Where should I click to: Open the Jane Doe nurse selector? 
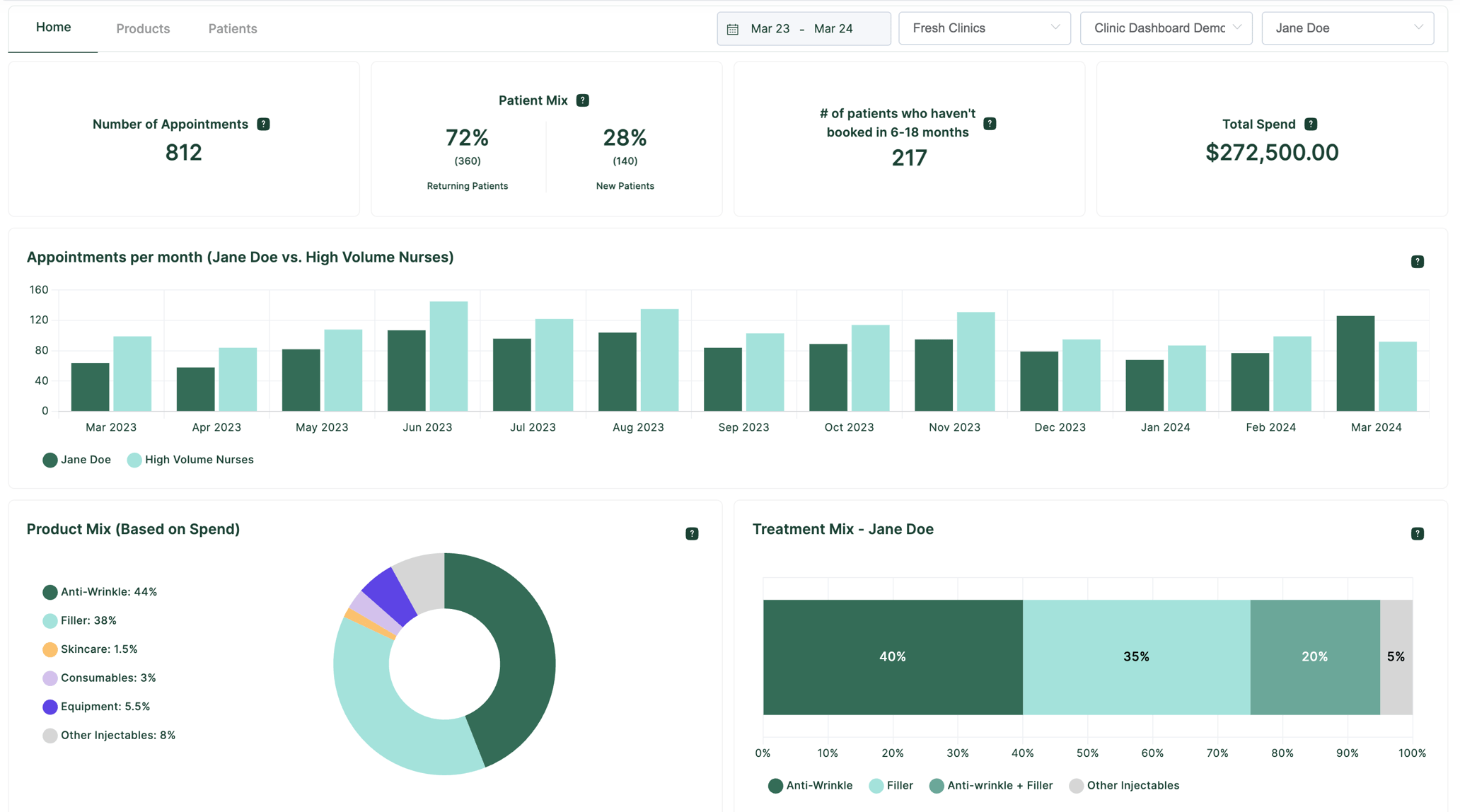[x=1347, y=28]
